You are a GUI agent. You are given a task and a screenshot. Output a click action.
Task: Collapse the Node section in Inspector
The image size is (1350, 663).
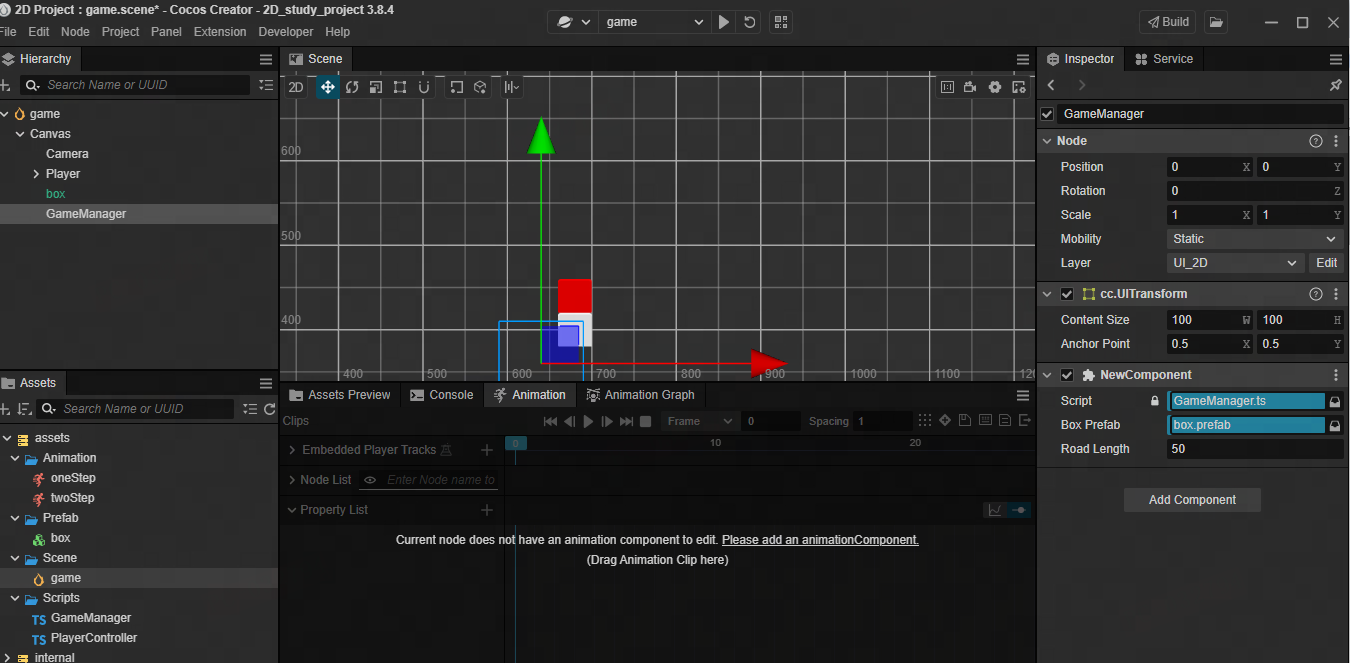1047,141
